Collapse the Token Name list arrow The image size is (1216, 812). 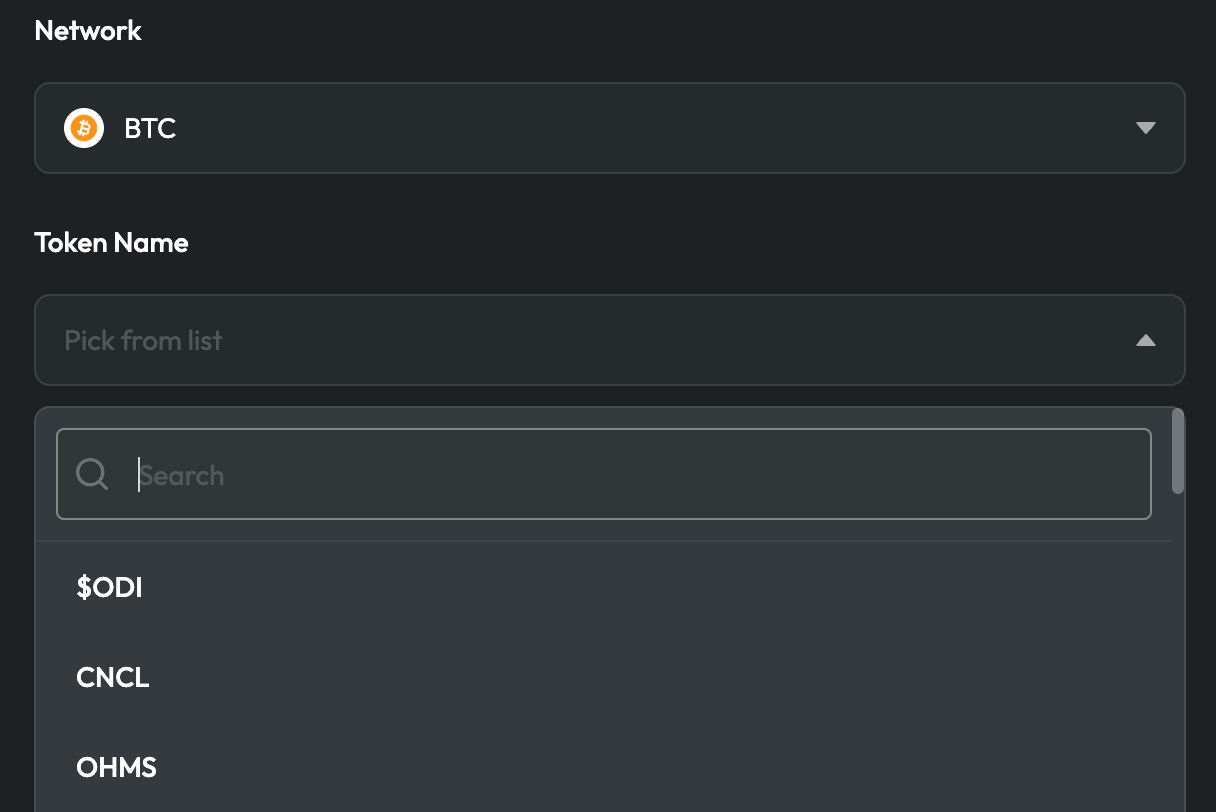coord(1146,340)
